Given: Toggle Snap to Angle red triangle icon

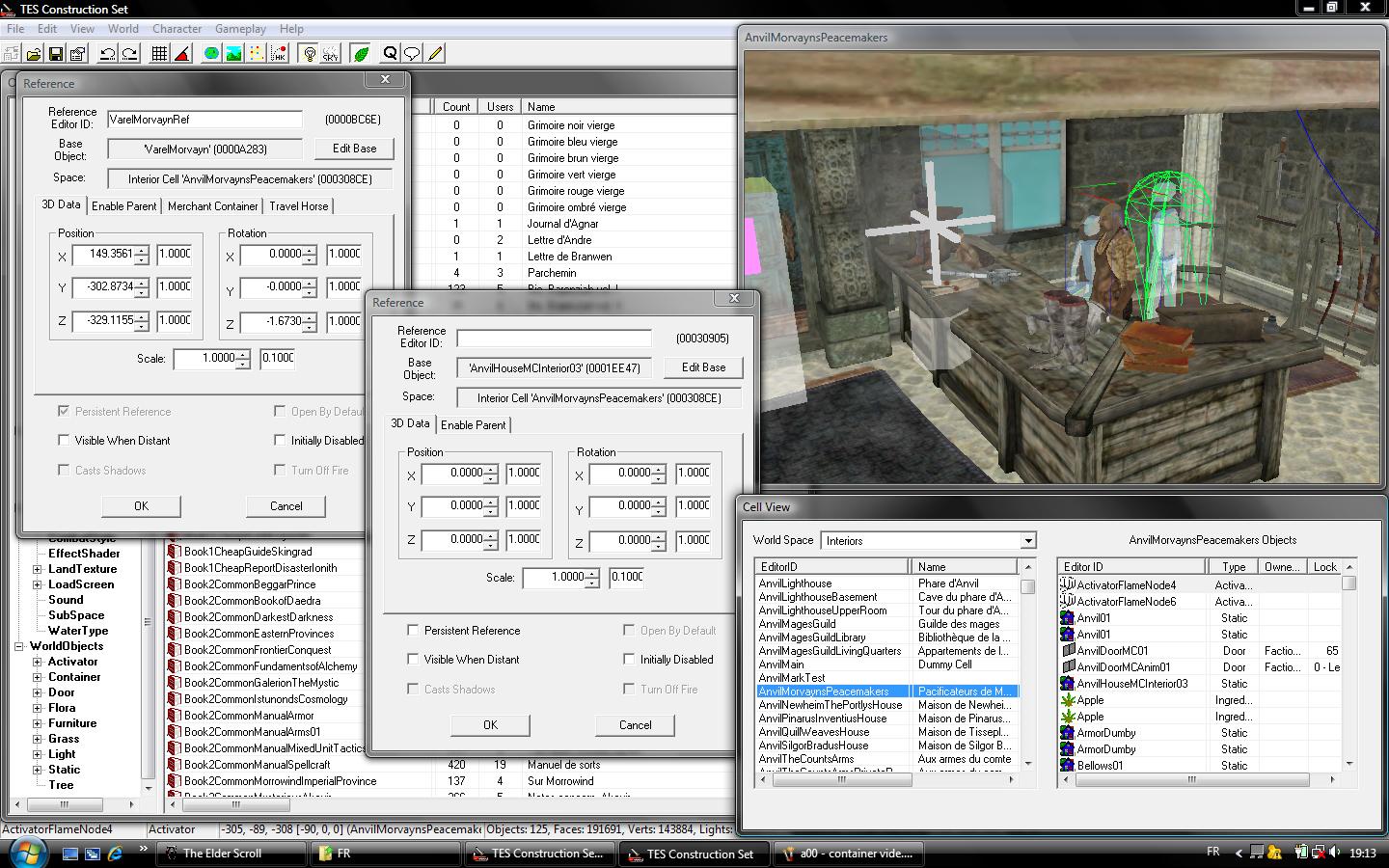Looking at the screenshot, I should tap(181, 54).
